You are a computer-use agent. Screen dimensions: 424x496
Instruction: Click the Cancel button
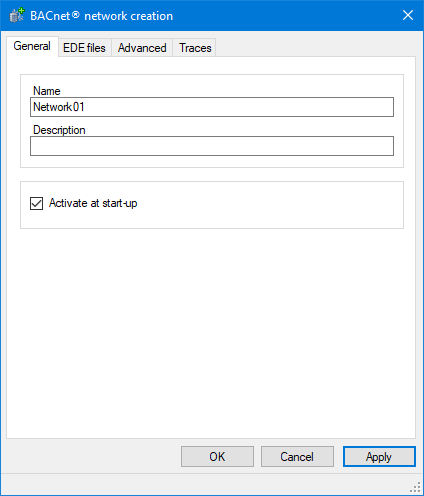(x=297, y=457)
